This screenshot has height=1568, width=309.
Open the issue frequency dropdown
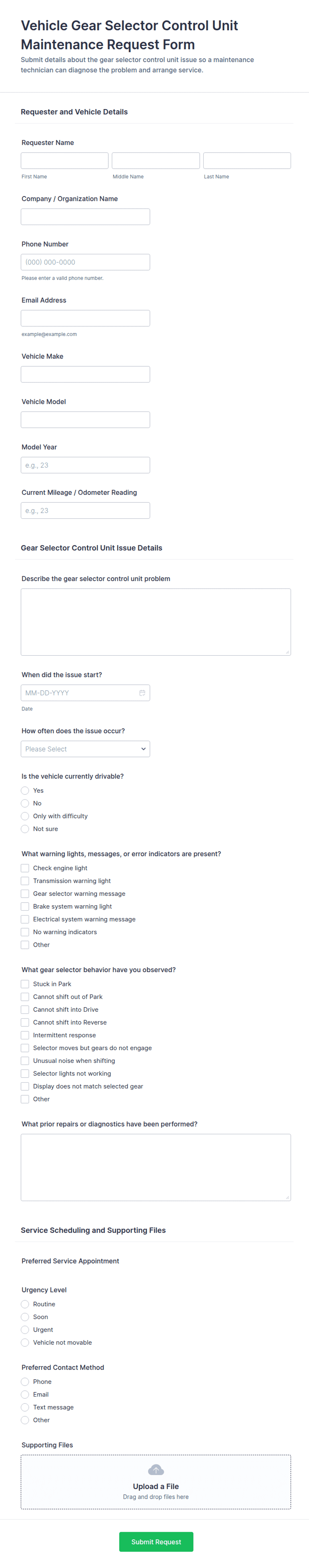[85, 749]
